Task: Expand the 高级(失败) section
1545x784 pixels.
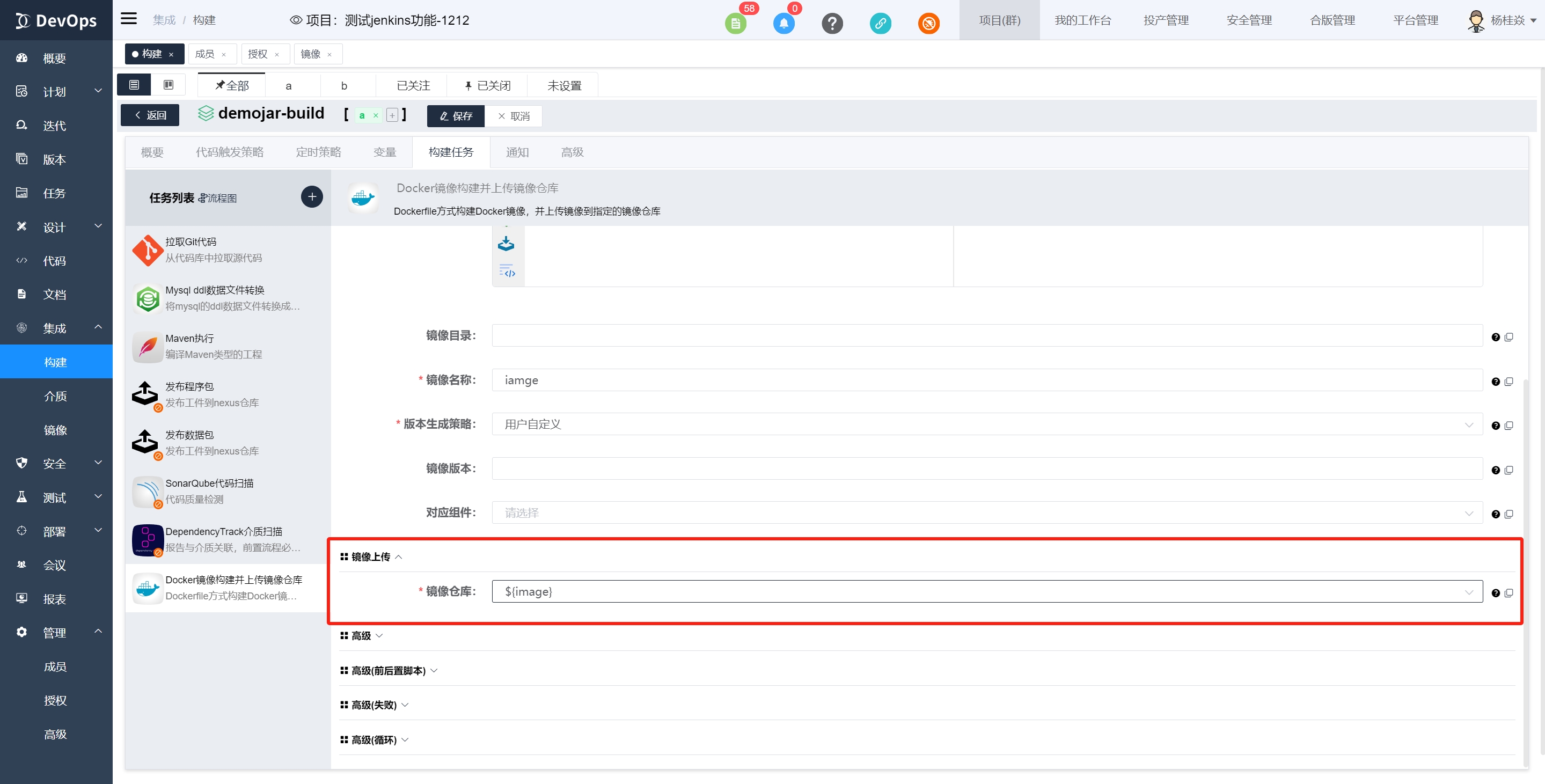Action: click(374, 705)
